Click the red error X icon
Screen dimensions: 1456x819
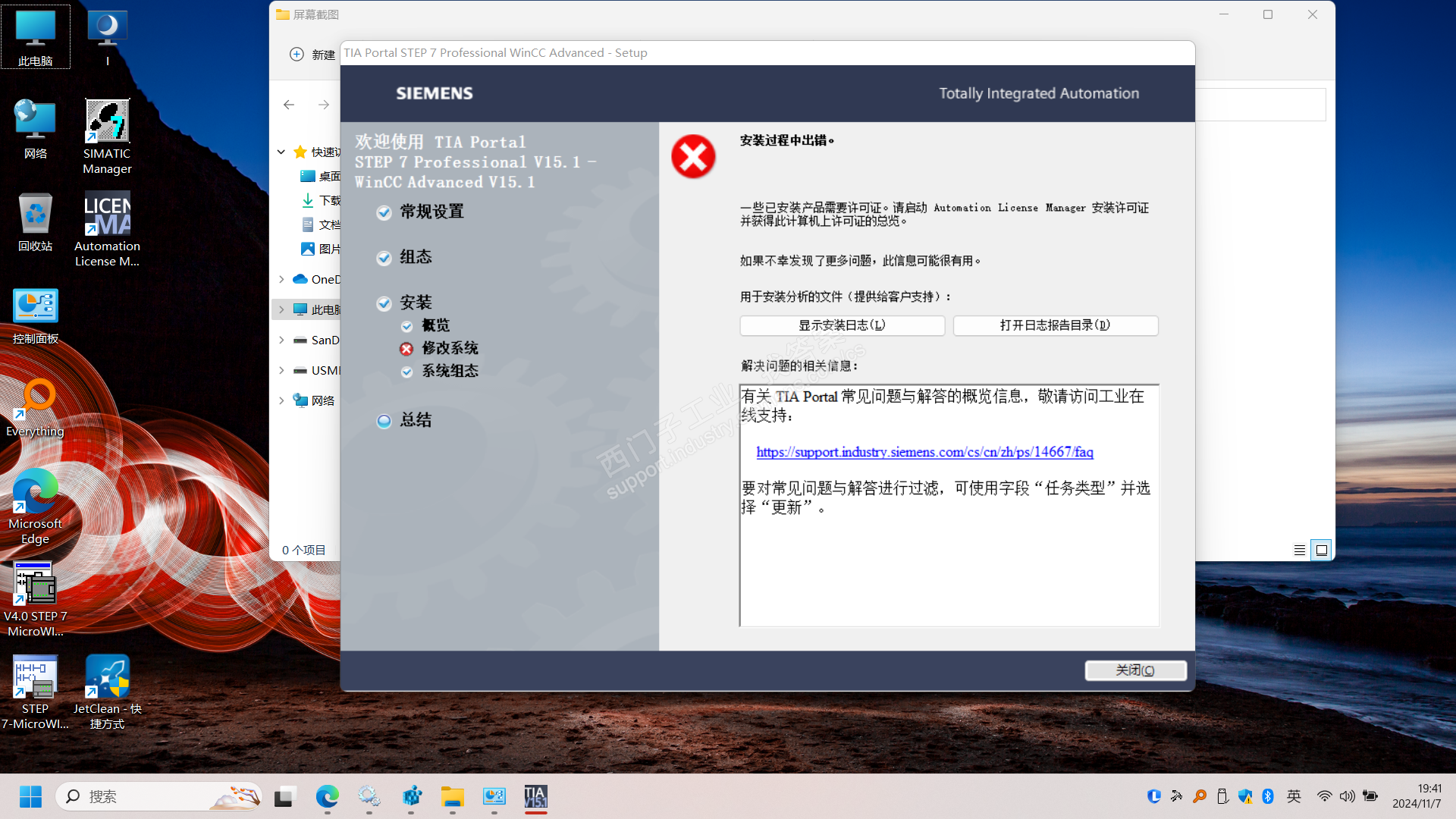pos(693,157)
